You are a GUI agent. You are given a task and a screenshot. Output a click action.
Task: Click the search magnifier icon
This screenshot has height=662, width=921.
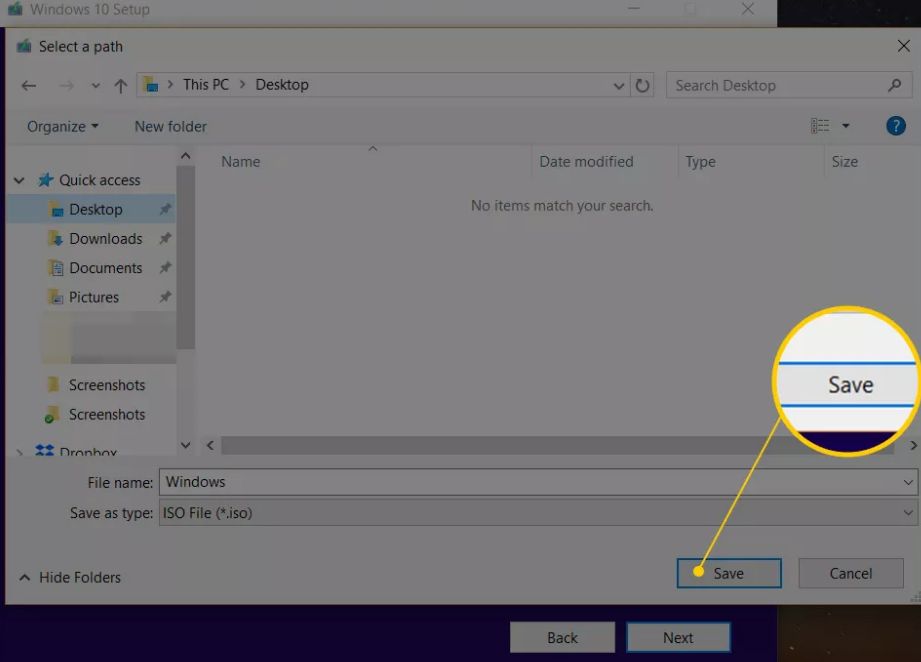pyautogui.click(x=894, y=86)
